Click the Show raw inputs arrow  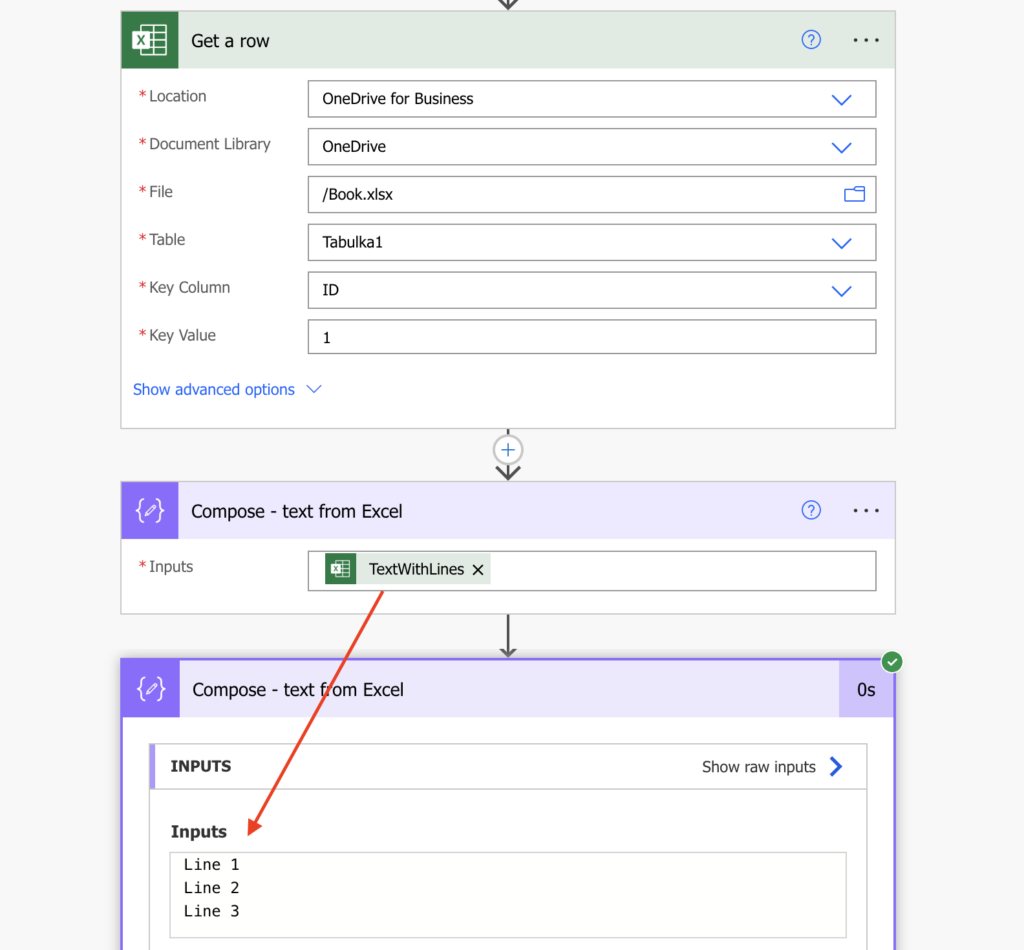pyautogui.click(x=836, y=767)
